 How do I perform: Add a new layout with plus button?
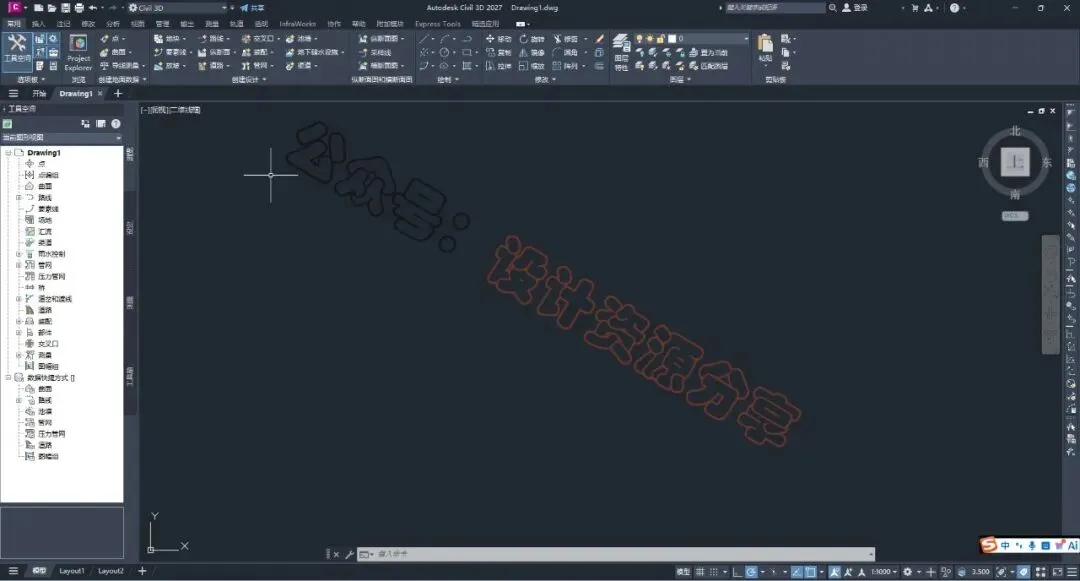143,571
